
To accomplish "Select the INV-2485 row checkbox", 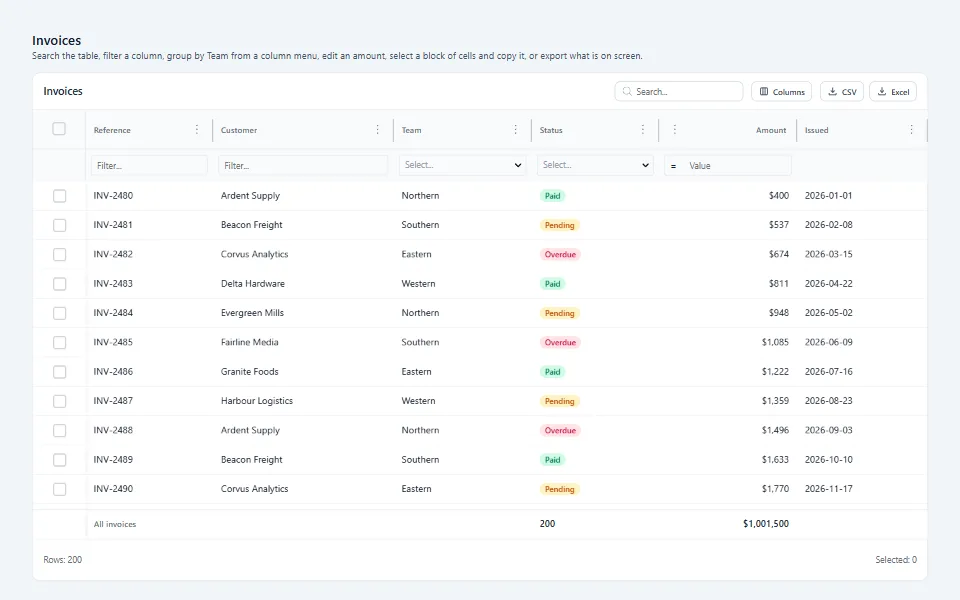I will pos(59,342).
